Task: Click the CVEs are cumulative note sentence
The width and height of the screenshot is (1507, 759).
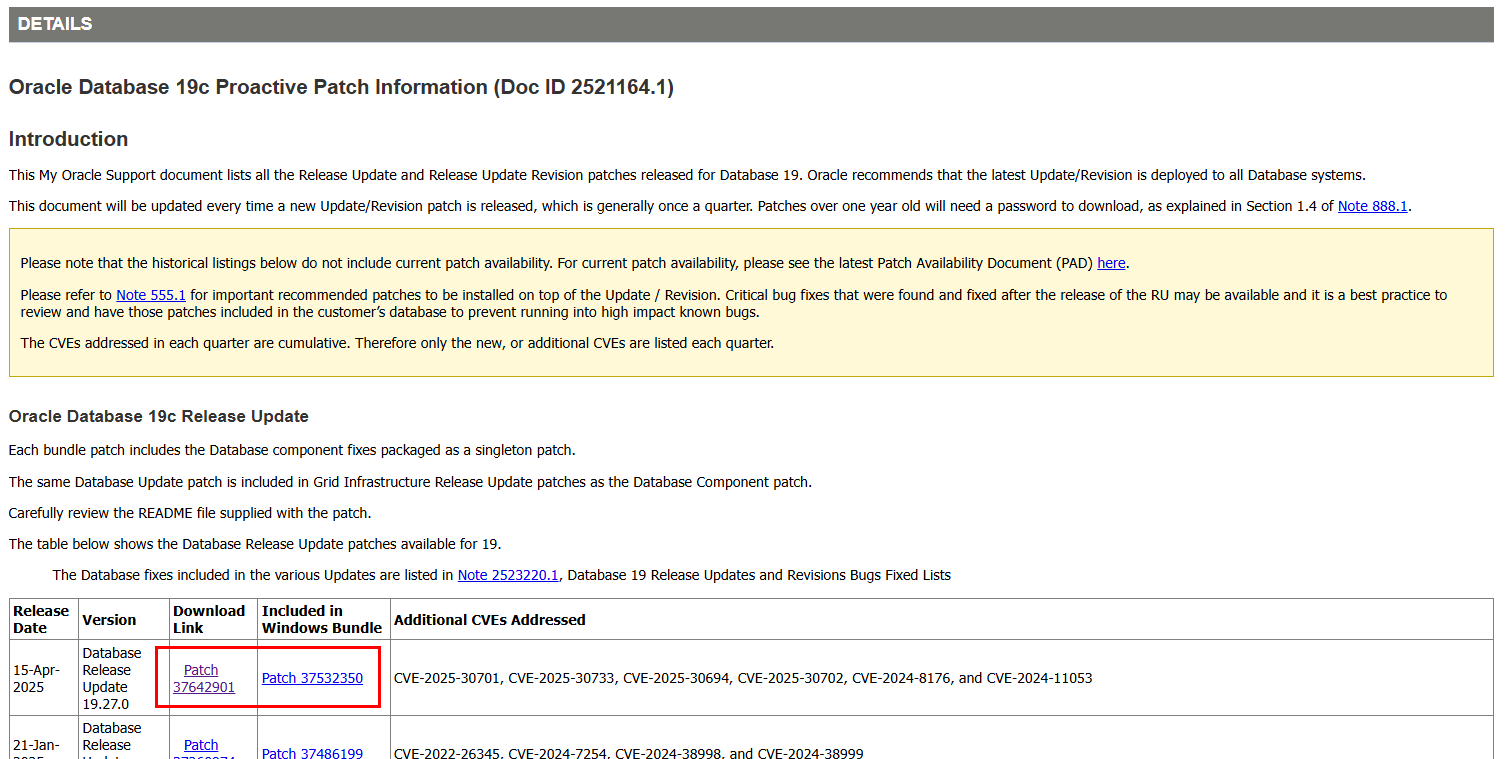Action: pyautogui.click(x=397, y=343)
